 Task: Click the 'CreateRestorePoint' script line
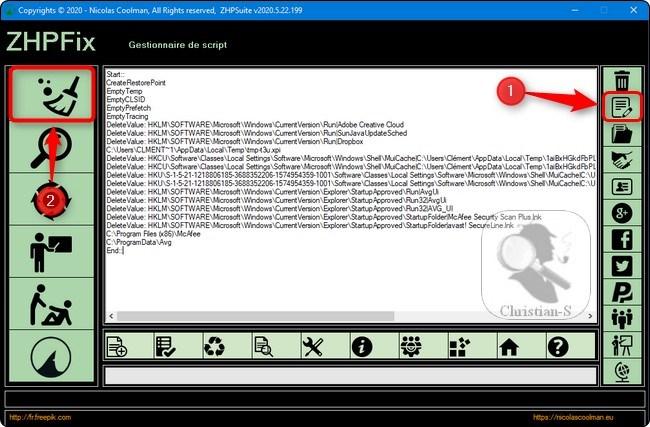(x=136, y=82)
